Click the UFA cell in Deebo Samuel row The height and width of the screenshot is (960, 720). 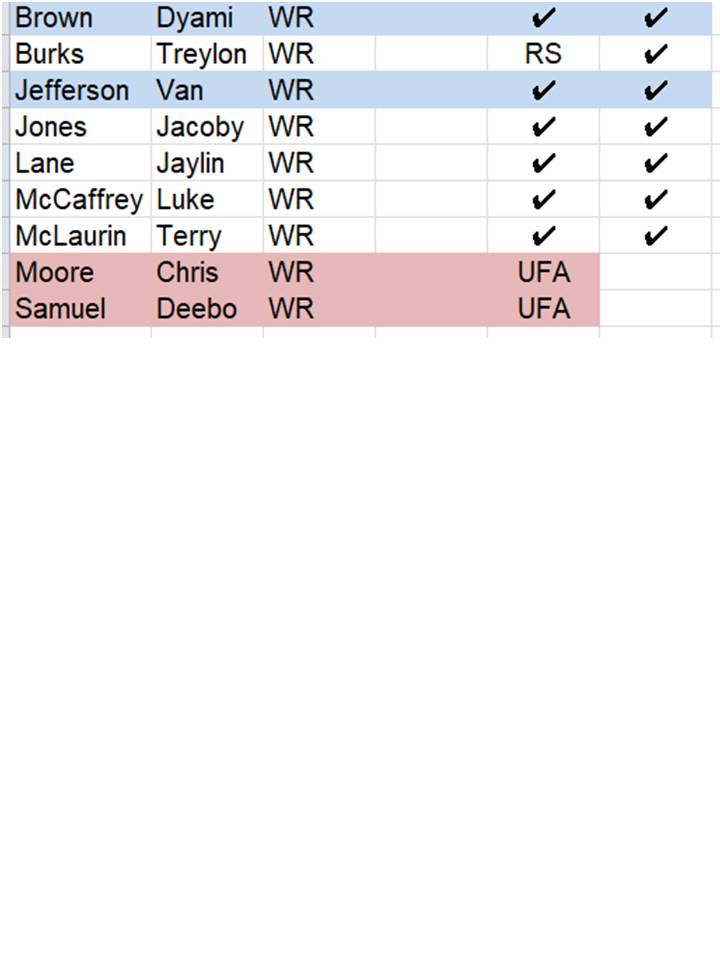(543, 309)
